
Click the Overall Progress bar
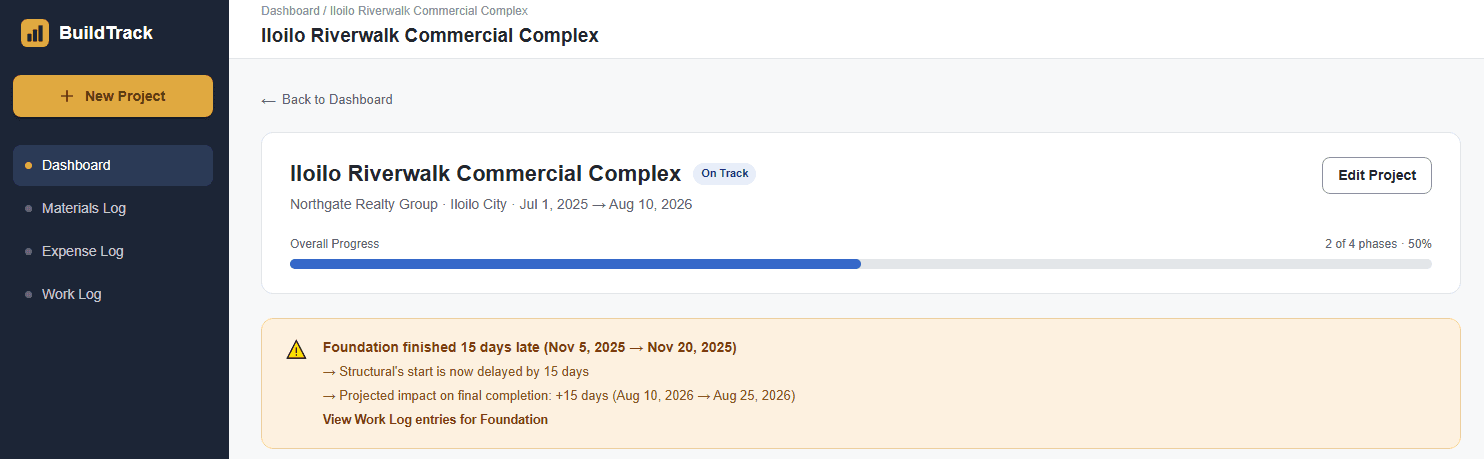[861, 264]
